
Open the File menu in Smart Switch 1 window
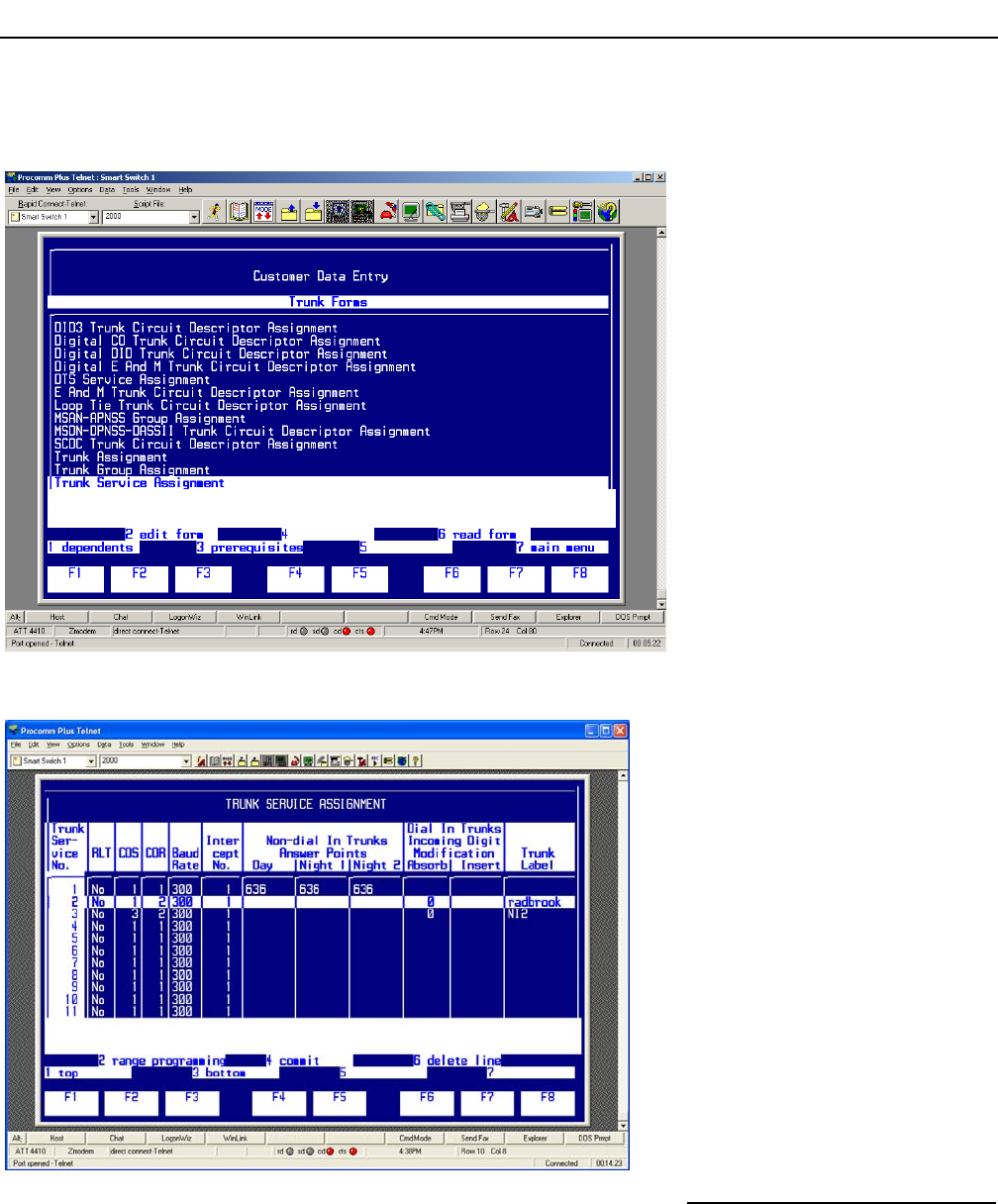click(x=14, y=189)
